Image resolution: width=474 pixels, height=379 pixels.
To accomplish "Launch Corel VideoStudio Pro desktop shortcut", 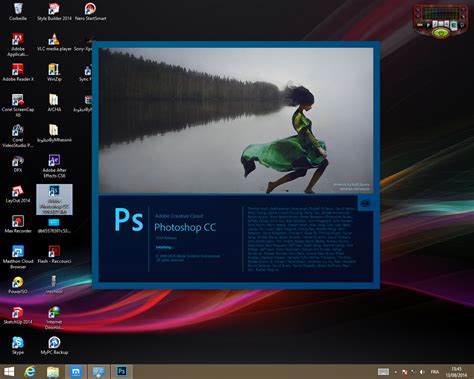I will [18, 136].
